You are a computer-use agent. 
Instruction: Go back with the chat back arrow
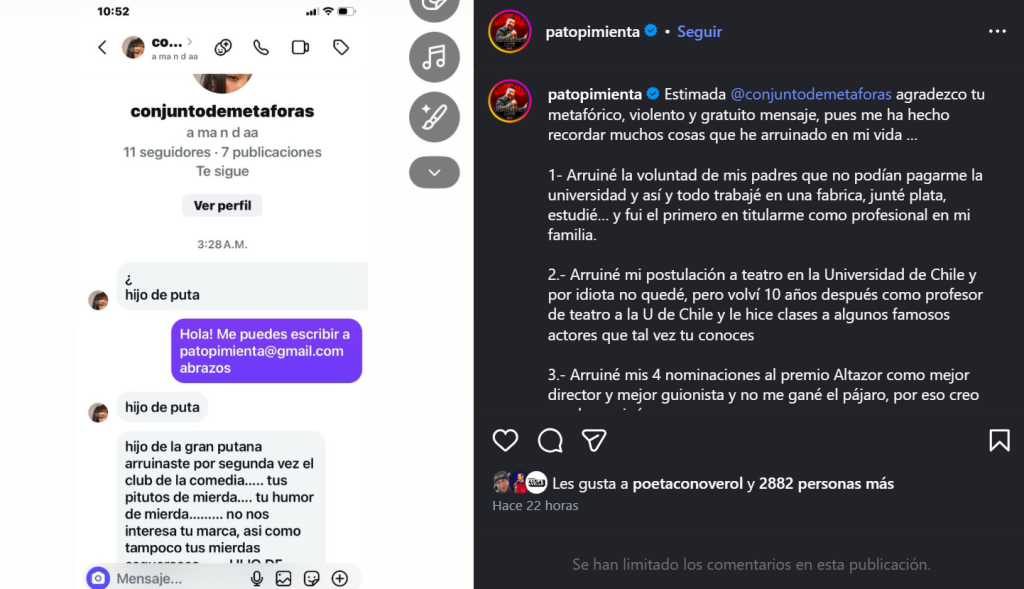pos(103,47)
